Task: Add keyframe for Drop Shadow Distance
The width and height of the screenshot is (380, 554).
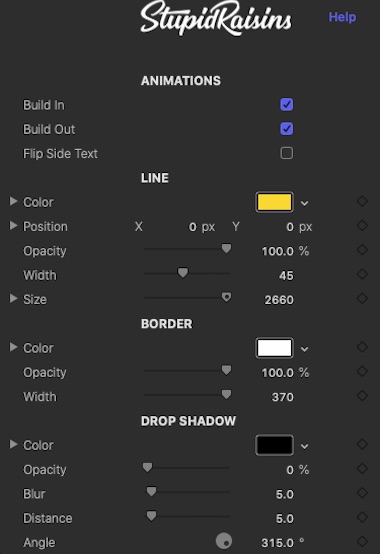Action: [362, 517]
